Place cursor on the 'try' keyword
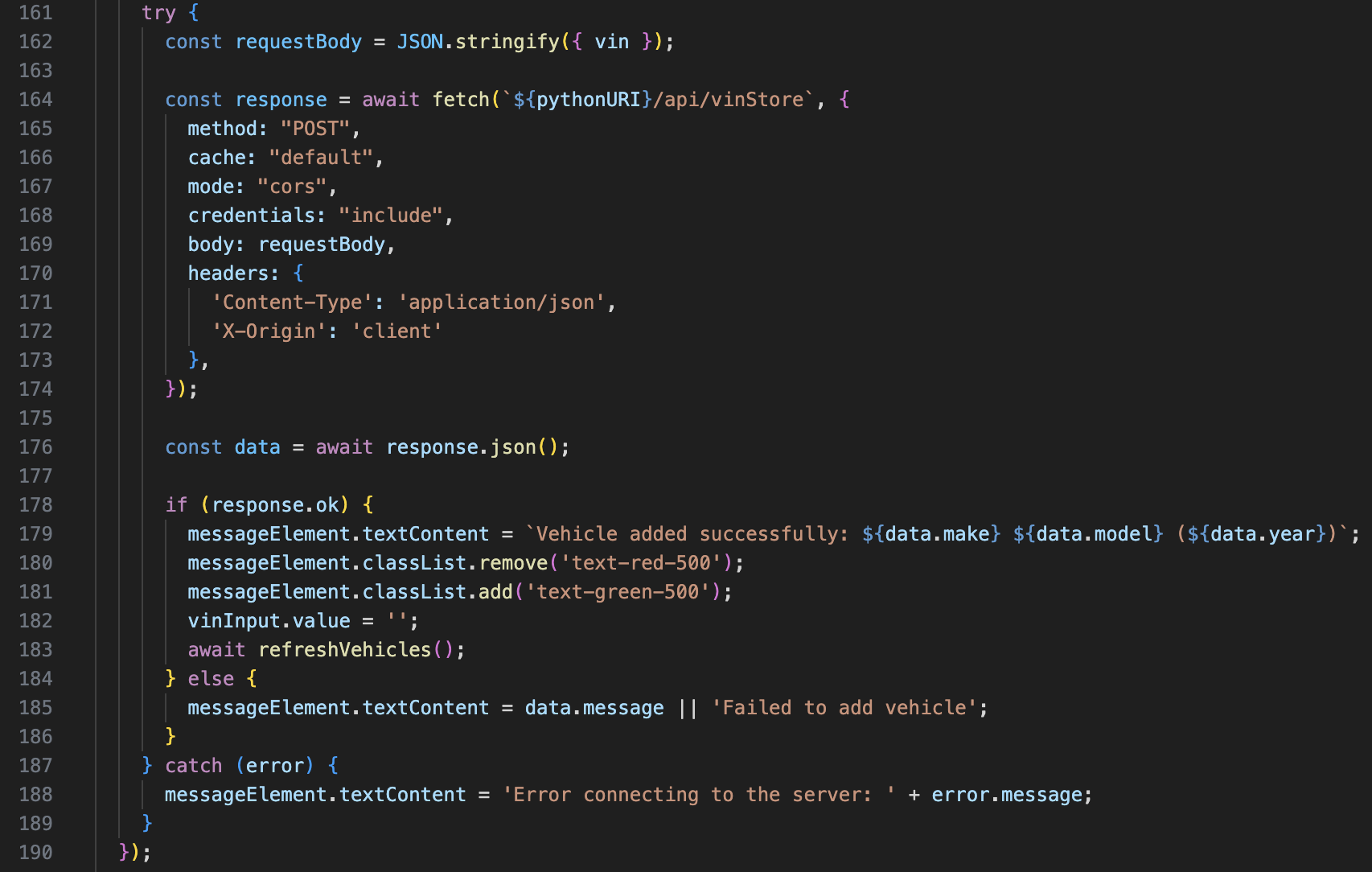 click(158, 13)
